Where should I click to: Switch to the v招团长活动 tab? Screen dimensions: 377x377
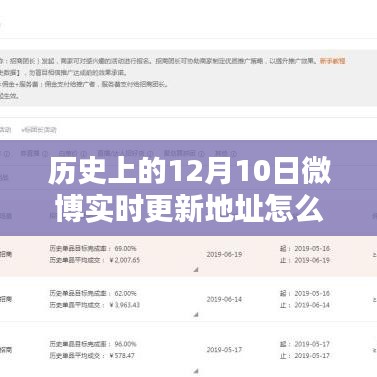[x=39, y=130]
